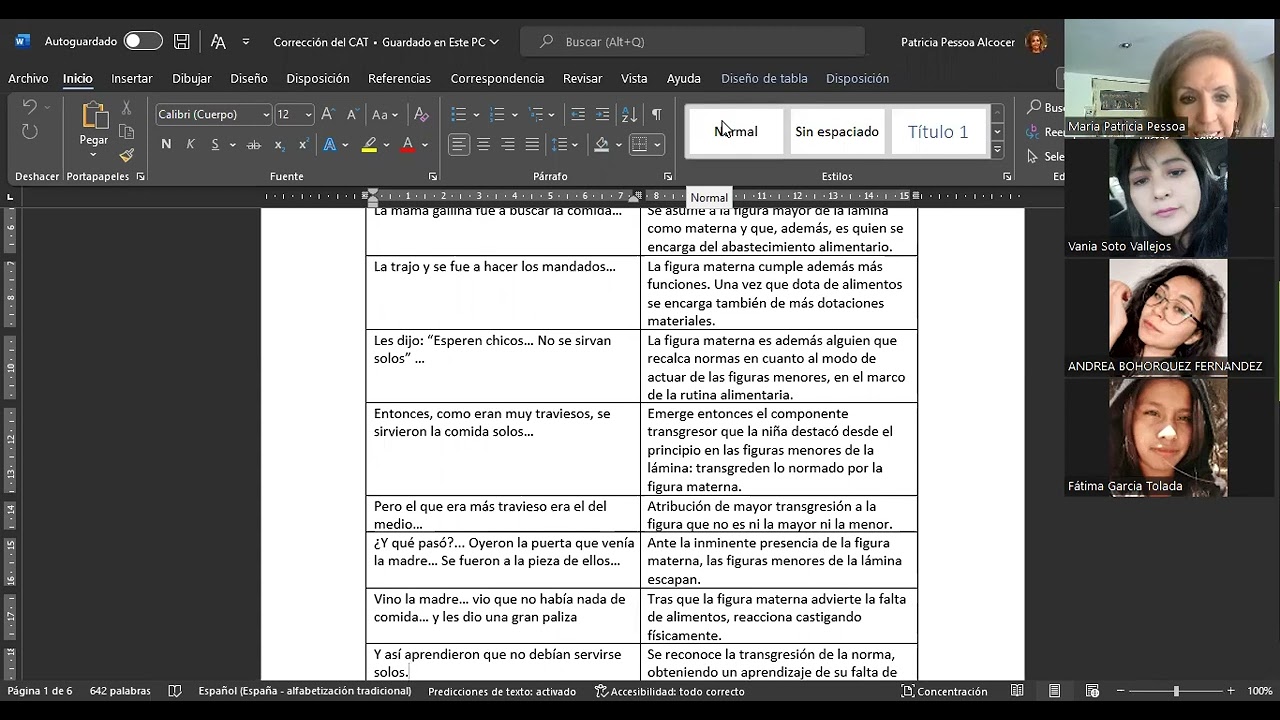Screen dimensions: 1280x720
Task: Click the text effects (A) icon
Action: pyautogui.click(x=329, y=145)
